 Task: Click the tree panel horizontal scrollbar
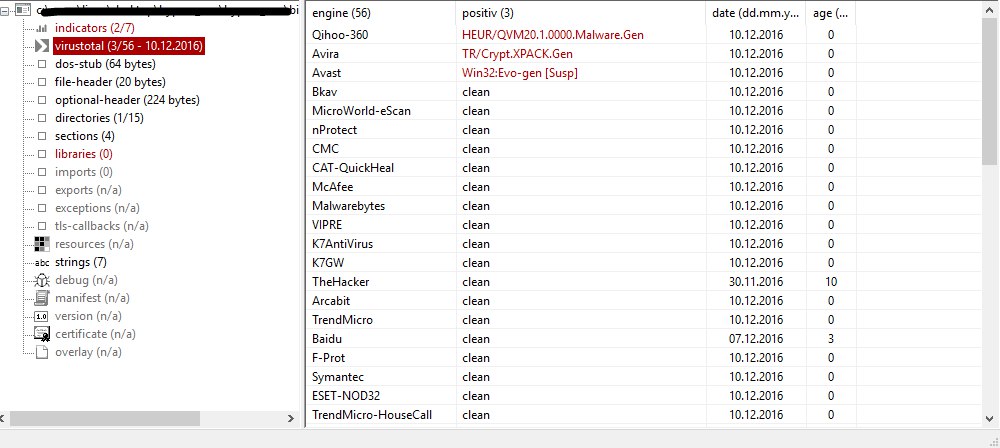point(100,418)
